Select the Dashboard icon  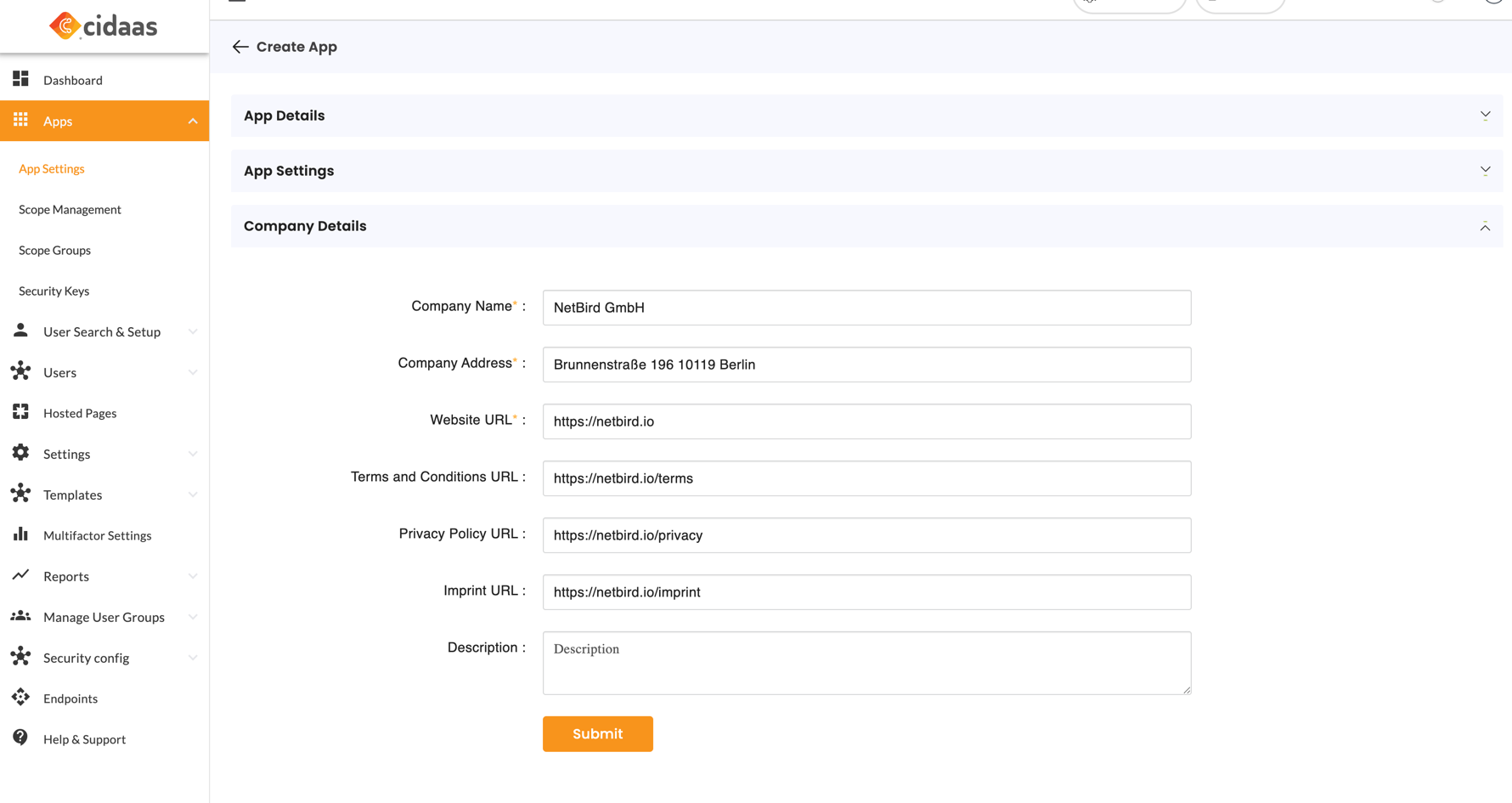21,78
